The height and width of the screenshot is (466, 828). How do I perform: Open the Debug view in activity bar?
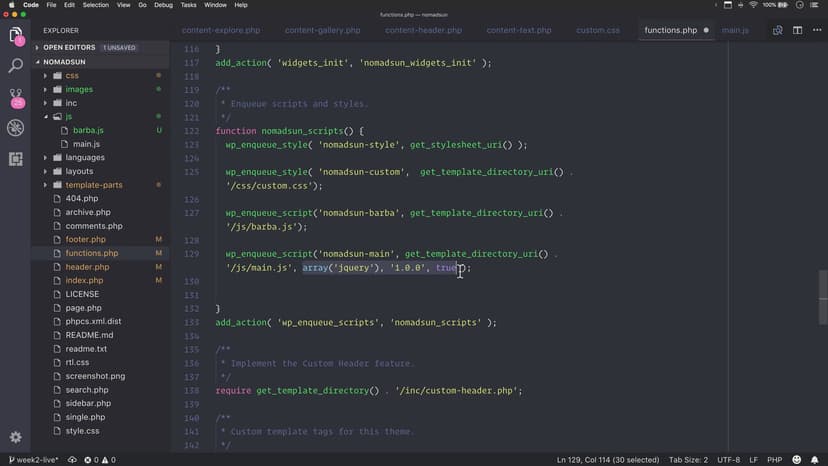(x=16, y=128)
